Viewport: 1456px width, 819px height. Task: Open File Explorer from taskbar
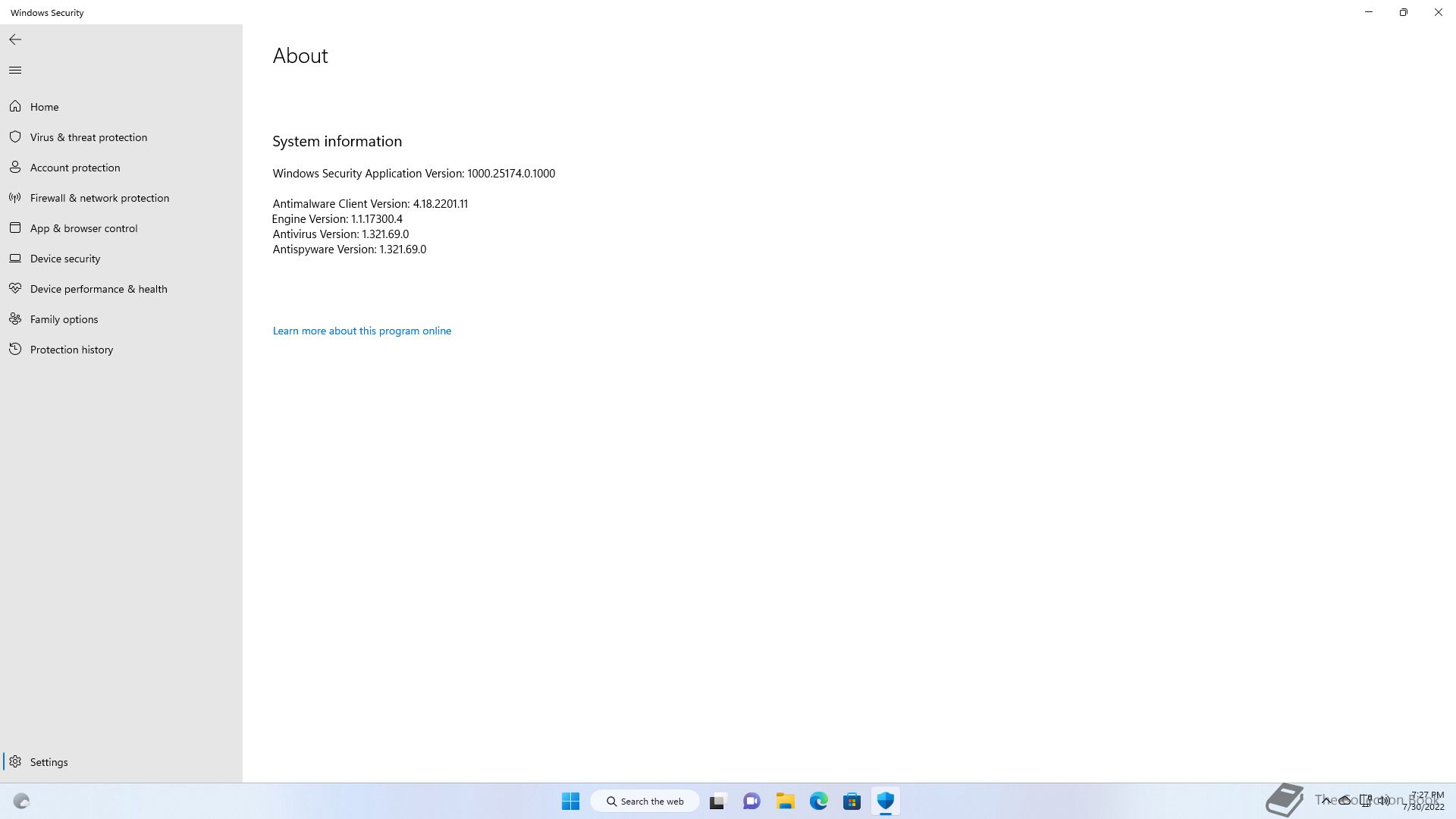point(785,801)
